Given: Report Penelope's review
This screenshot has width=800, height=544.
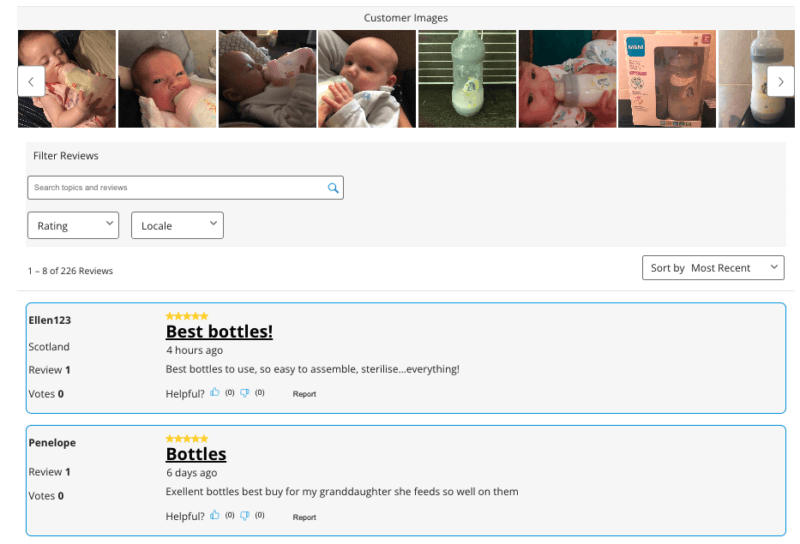Looking at the screenshot, I should [304, 517].
